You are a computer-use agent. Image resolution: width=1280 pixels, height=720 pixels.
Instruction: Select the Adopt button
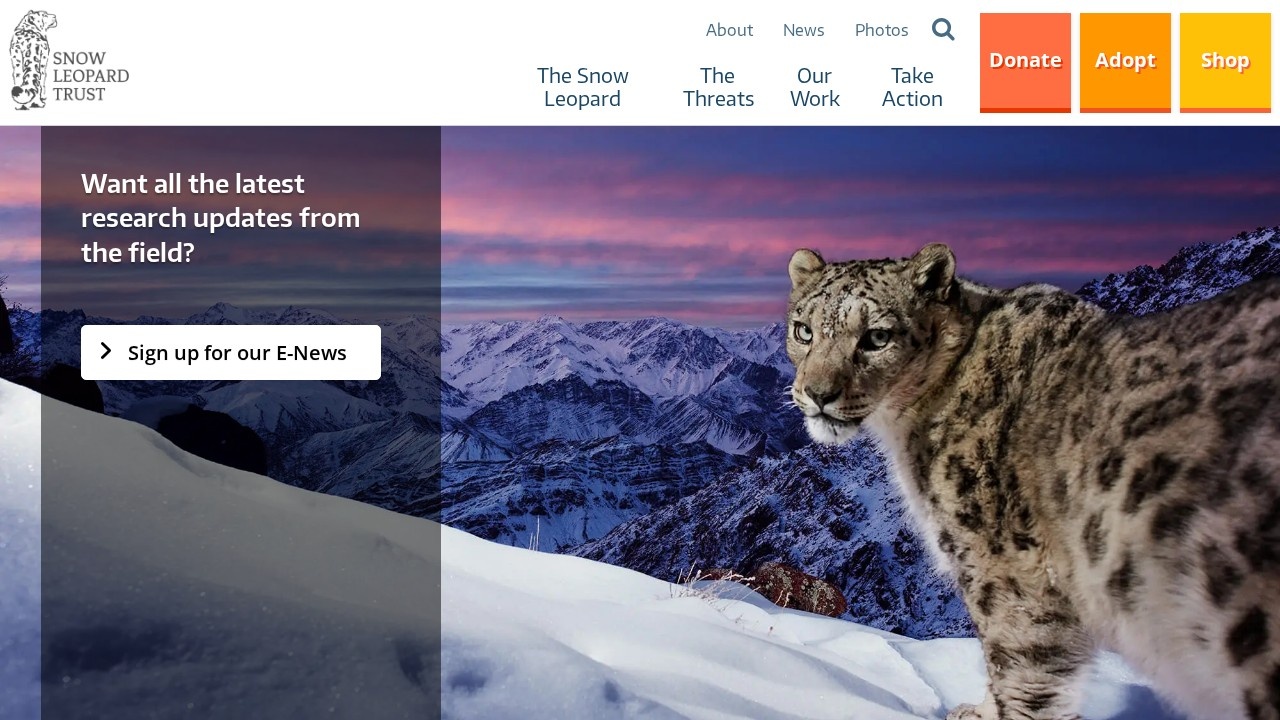pos(1125,62)
